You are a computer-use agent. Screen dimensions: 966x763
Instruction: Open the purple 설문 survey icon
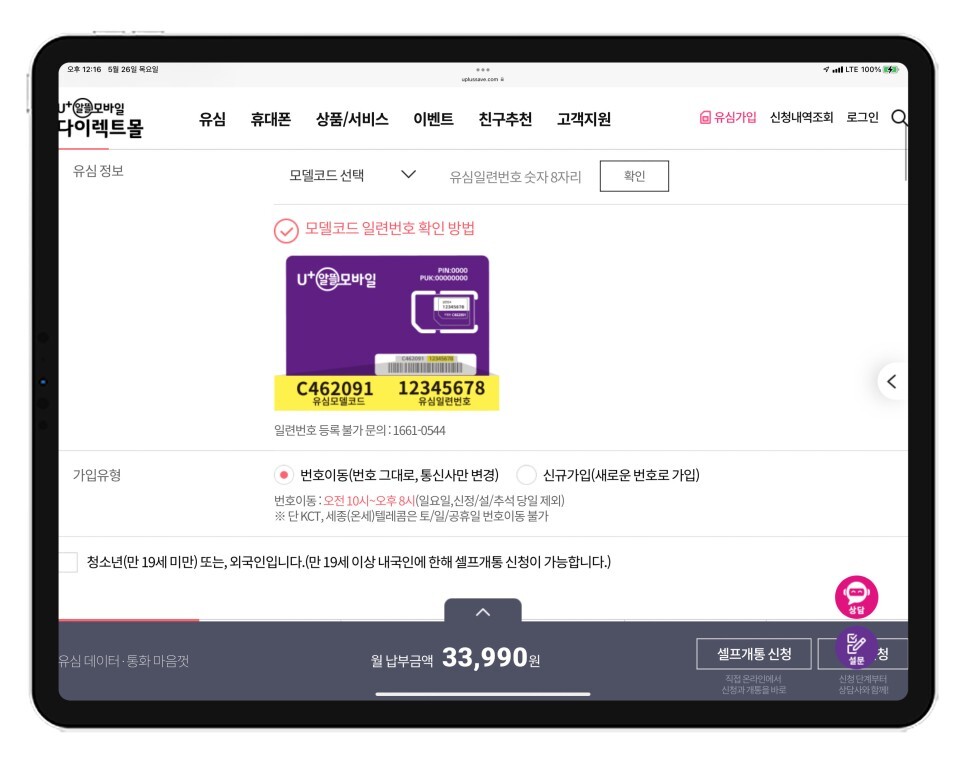[x=856, y=647]
